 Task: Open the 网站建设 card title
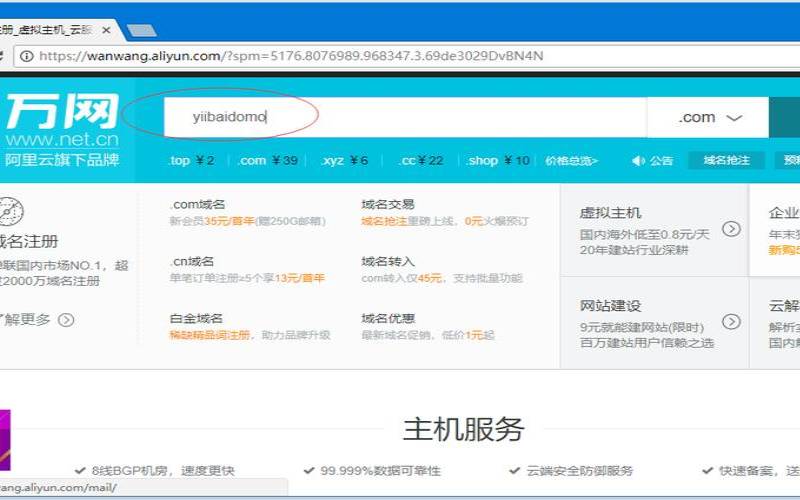click(610, 306)
